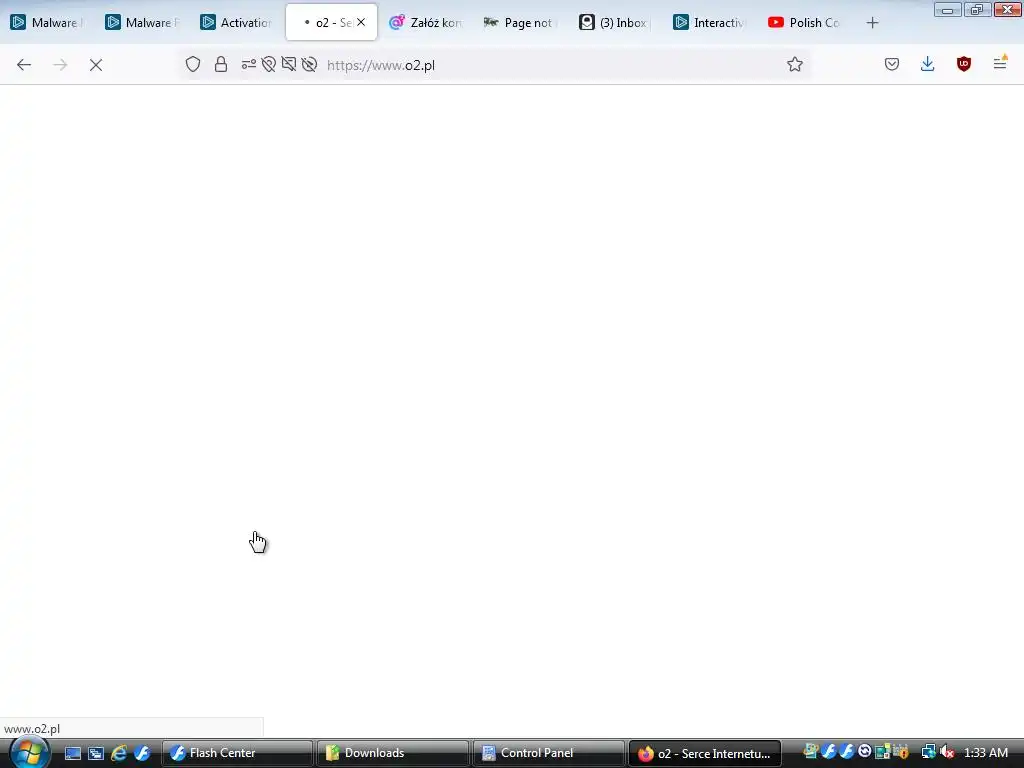Switch to the second Malware tab
The height and width of the screenshot is (768, 1024).
pos(142,23)
